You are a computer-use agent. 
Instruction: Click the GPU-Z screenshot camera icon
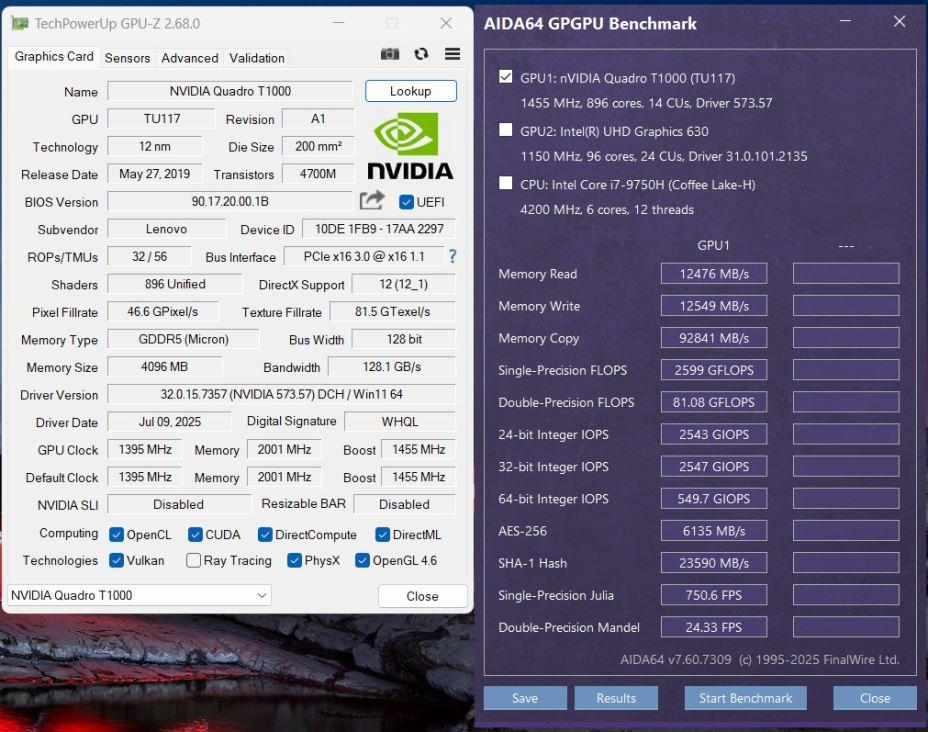[389, 54]
